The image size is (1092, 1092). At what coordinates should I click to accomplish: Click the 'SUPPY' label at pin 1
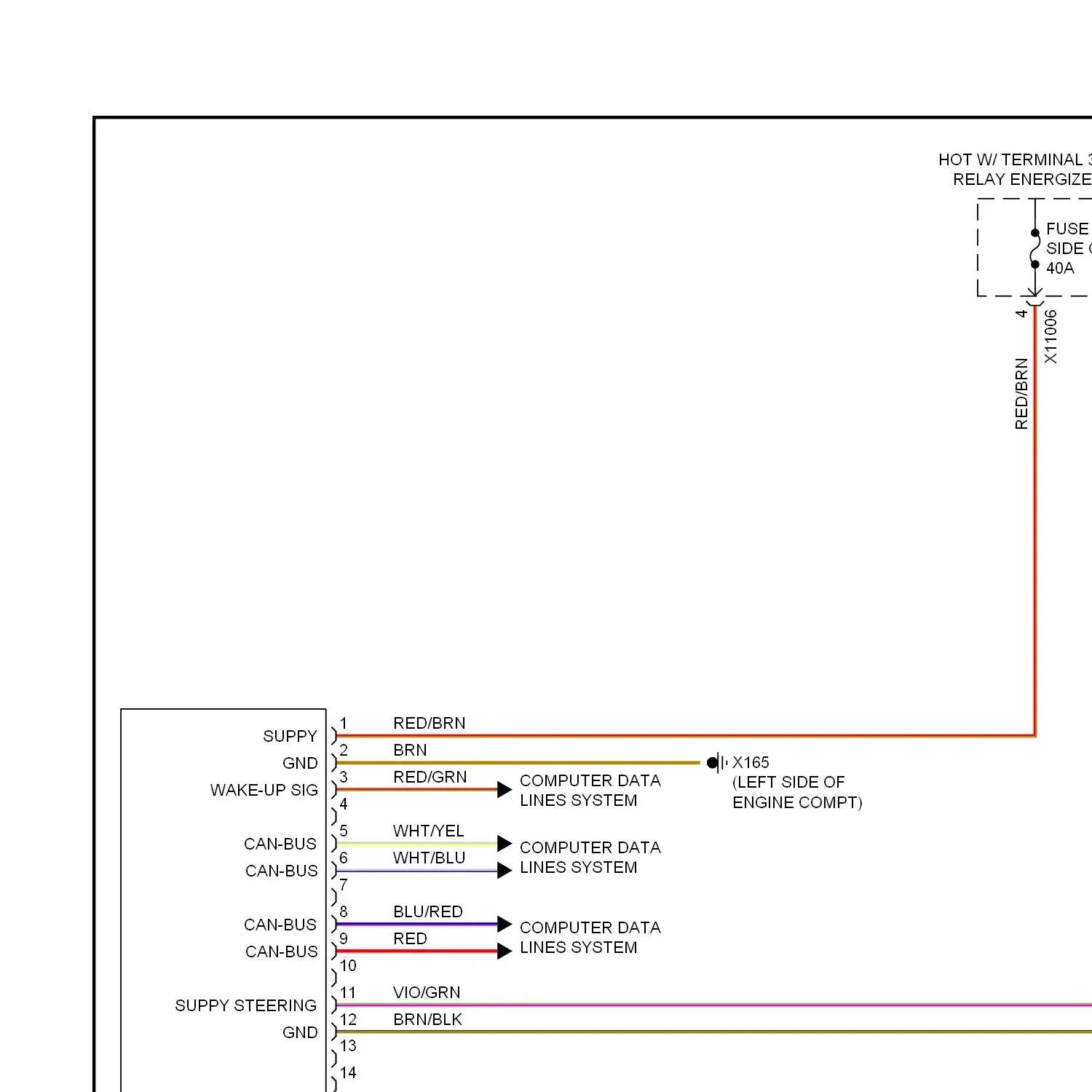coord(290,736)
